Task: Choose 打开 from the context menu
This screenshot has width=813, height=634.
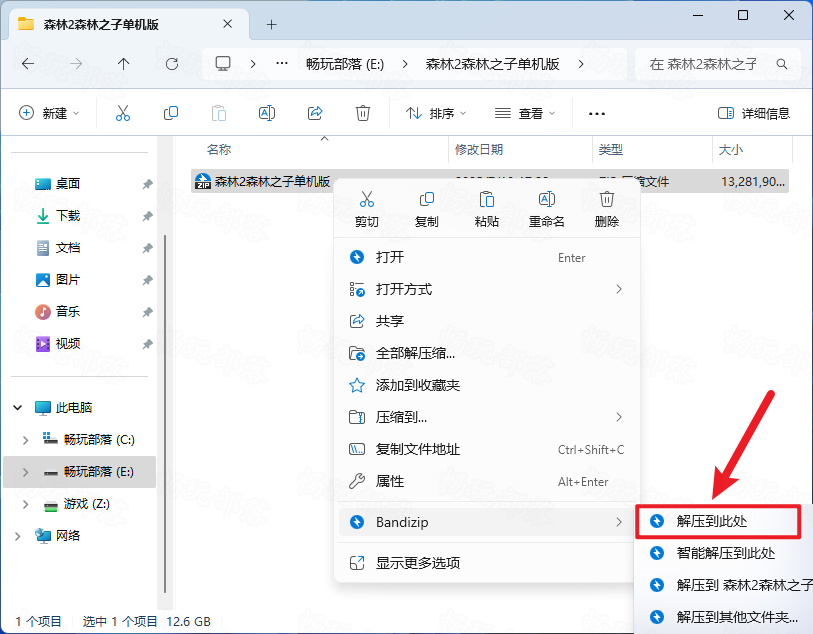Action: pos(487,257)
